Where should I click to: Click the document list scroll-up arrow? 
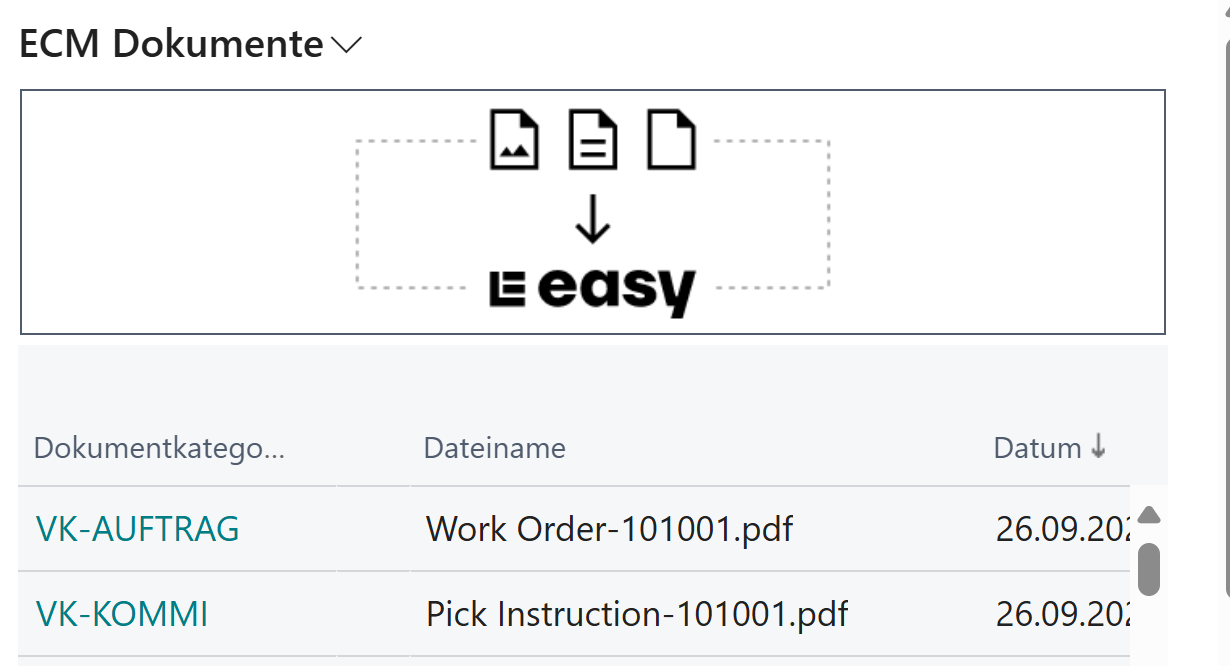(x=1149, y=515)
